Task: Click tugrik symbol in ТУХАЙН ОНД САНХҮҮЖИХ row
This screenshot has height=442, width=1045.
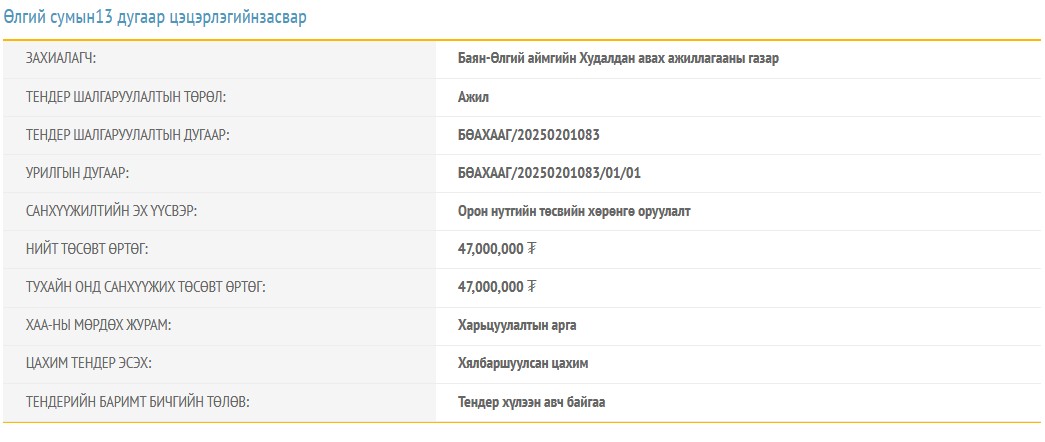Action: click(532, 288)
